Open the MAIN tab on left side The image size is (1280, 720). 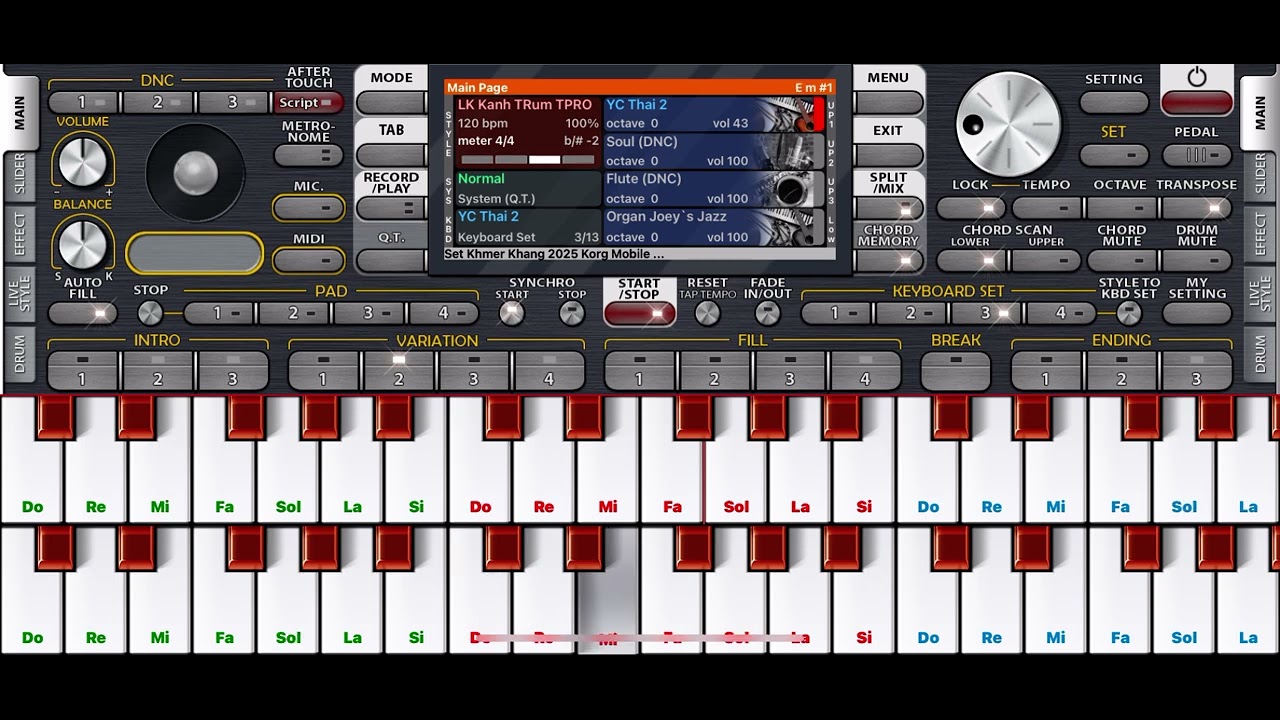19,113
